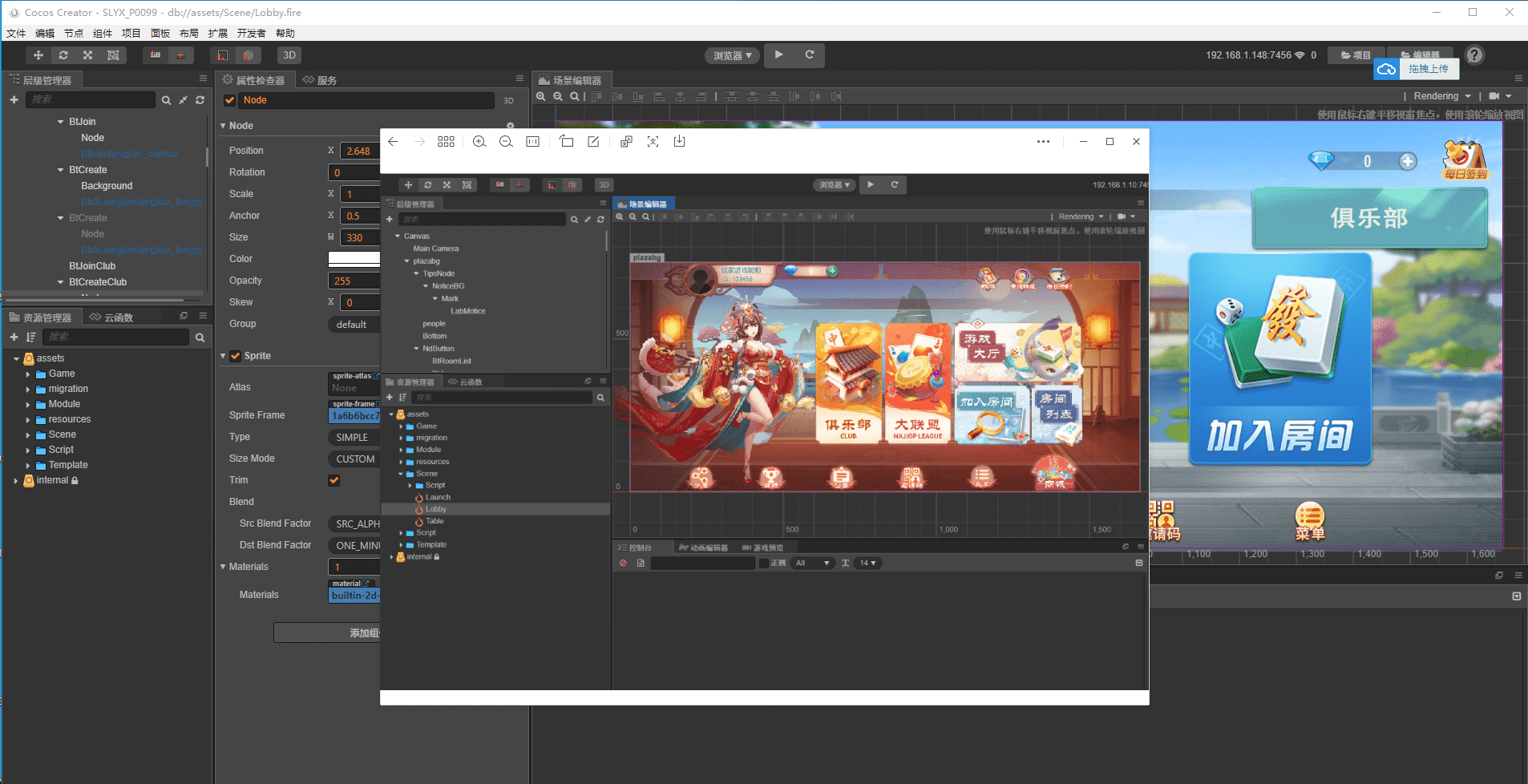Viewport: 1528px width, 784px height.
Task: Toggle the Sprite component checkbox
Action: 236,356
